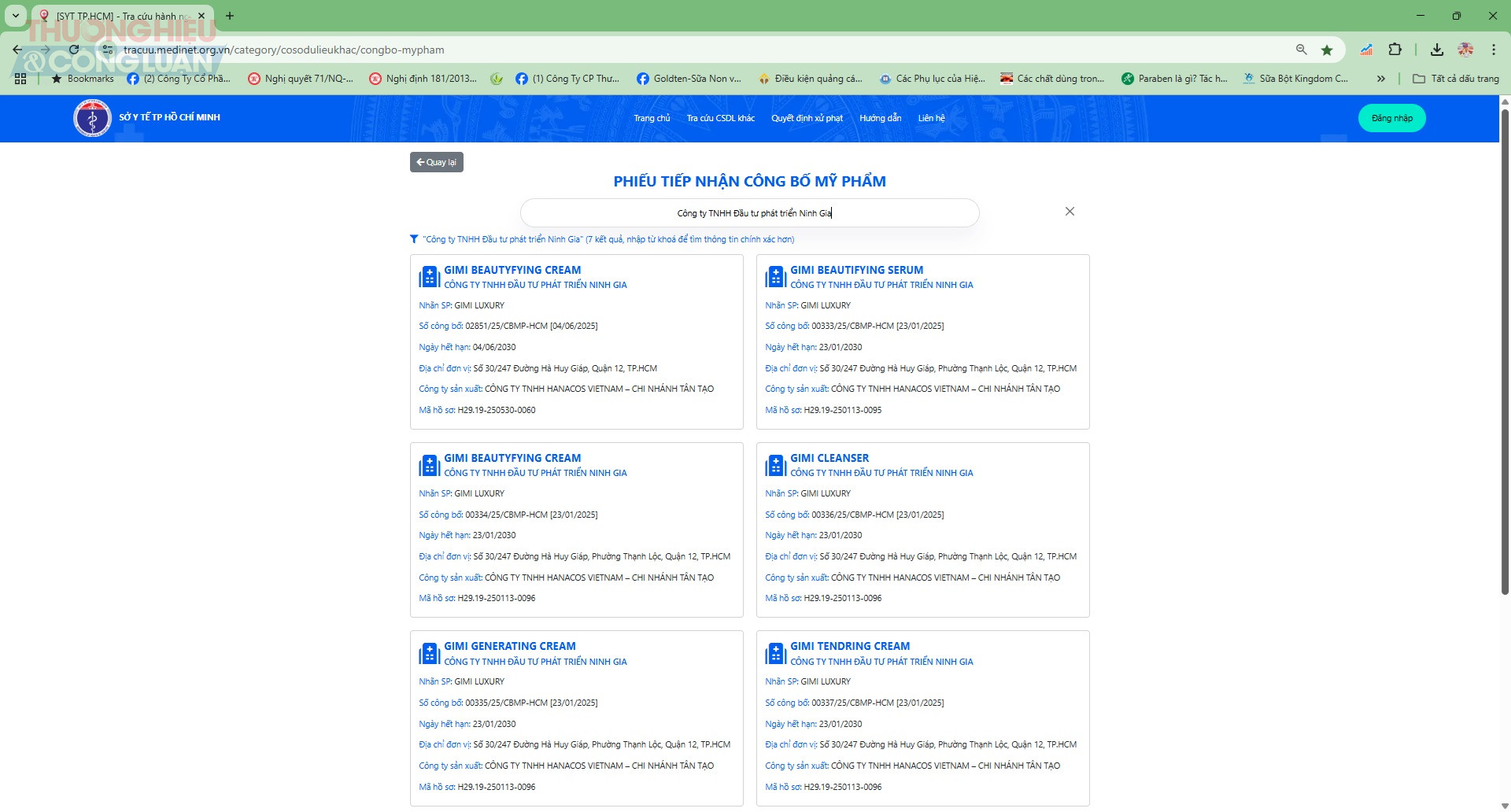Image resolution: width=1511 pixels, height=812 pixels.
Task: Open the tab search dropdown arrow
Action: click(x=15, y=16)
